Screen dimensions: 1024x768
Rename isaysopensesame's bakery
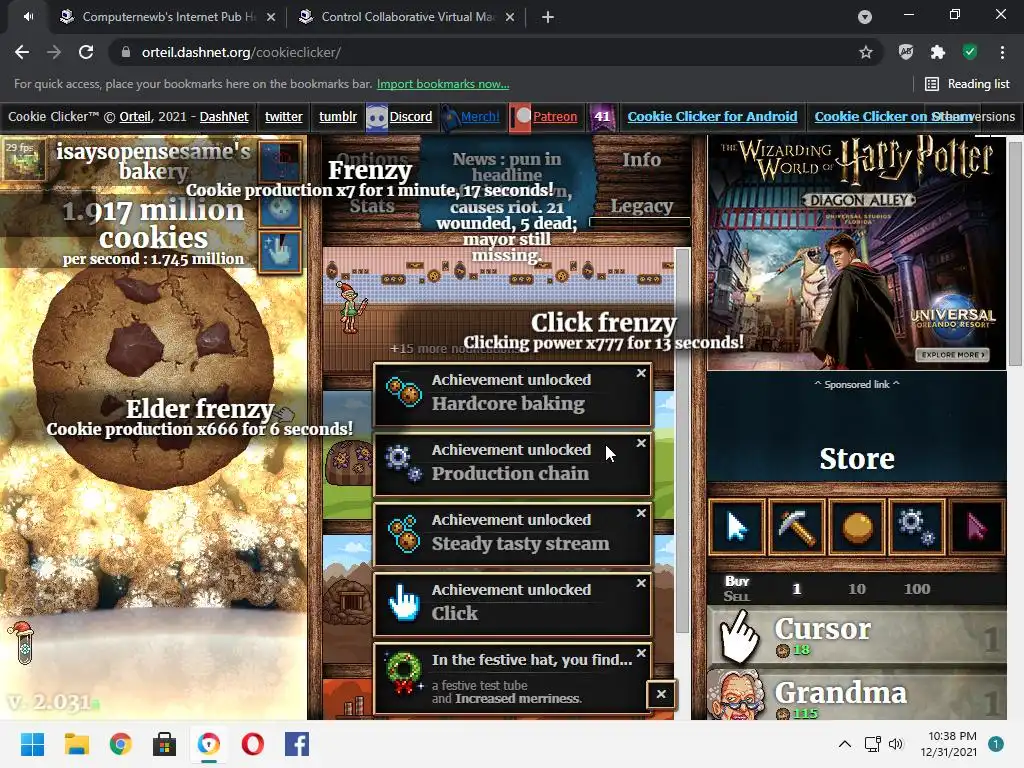pos(153,161)
